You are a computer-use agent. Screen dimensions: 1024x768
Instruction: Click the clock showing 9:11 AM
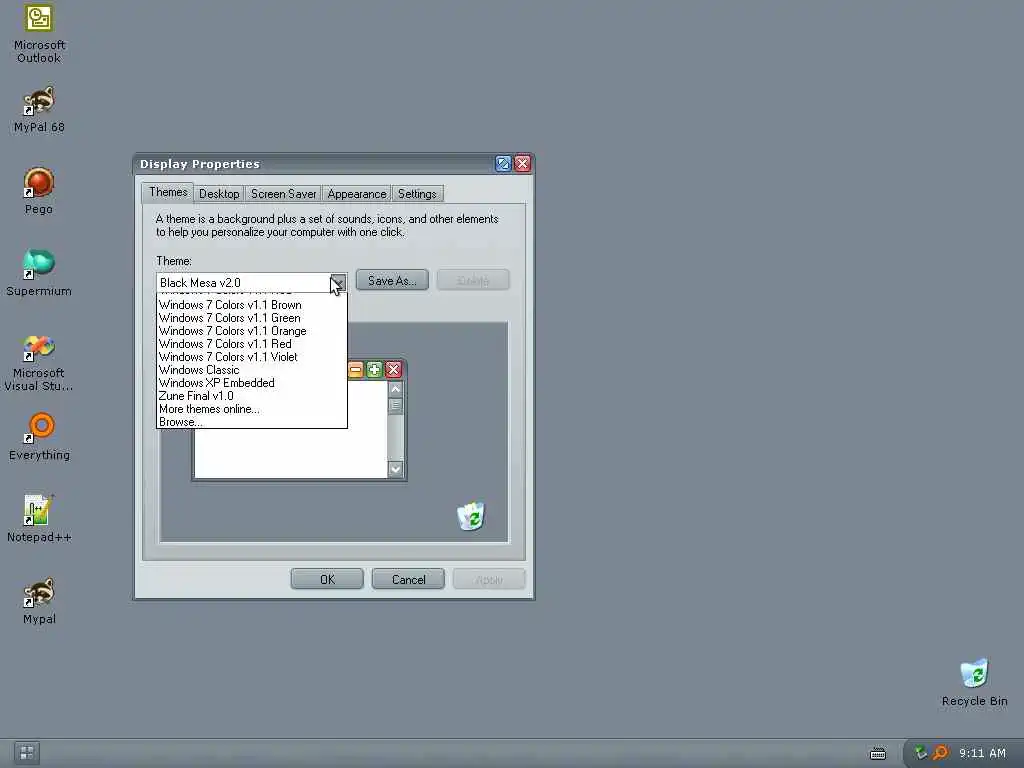click(x=982, y=753)
